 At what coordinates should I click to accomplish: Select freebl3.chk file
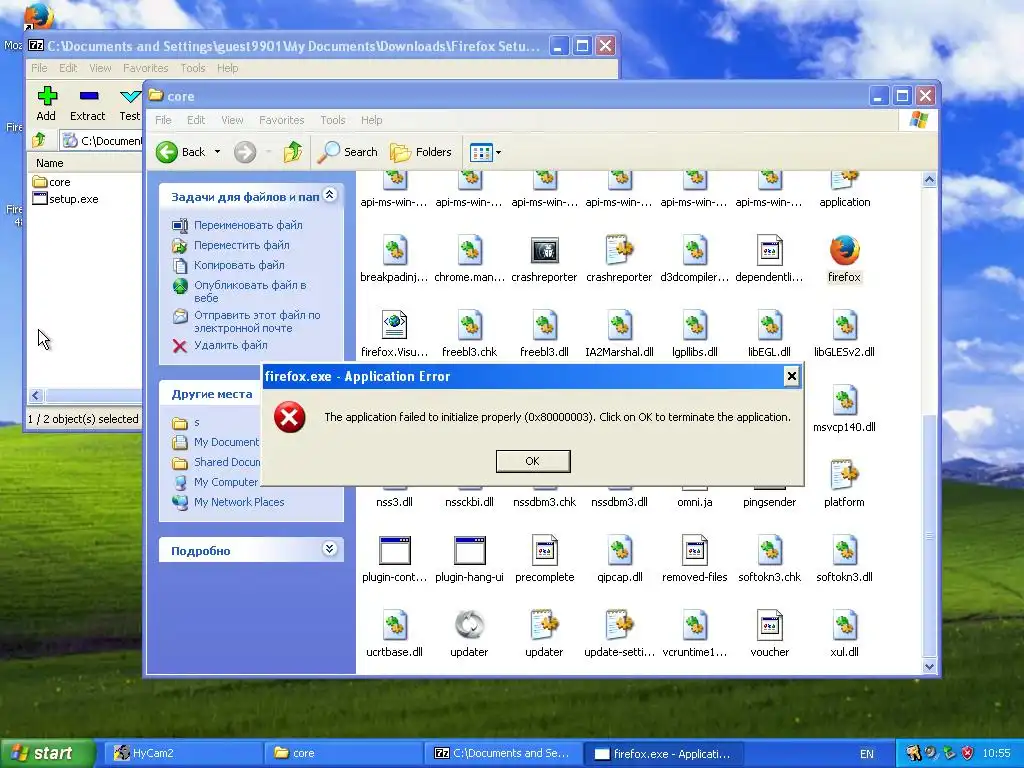470,334
